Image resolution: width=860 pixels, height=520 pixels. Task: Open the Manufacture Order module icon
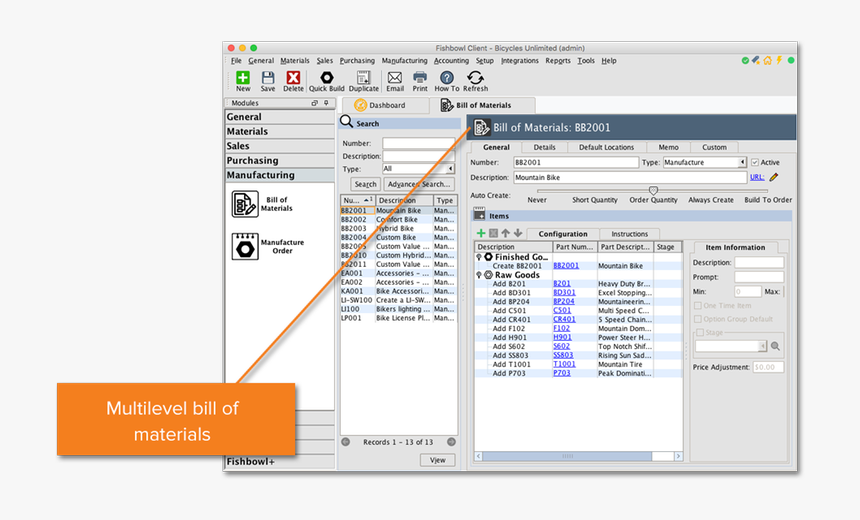[x=245, y=245]
